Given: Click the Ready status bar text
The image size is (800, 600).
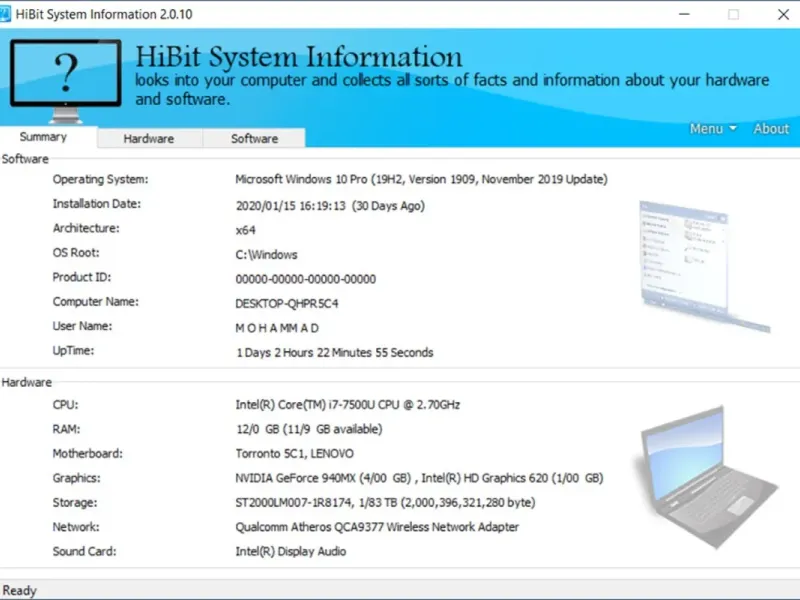Looking at the screenshot, I should click(19, 590).
